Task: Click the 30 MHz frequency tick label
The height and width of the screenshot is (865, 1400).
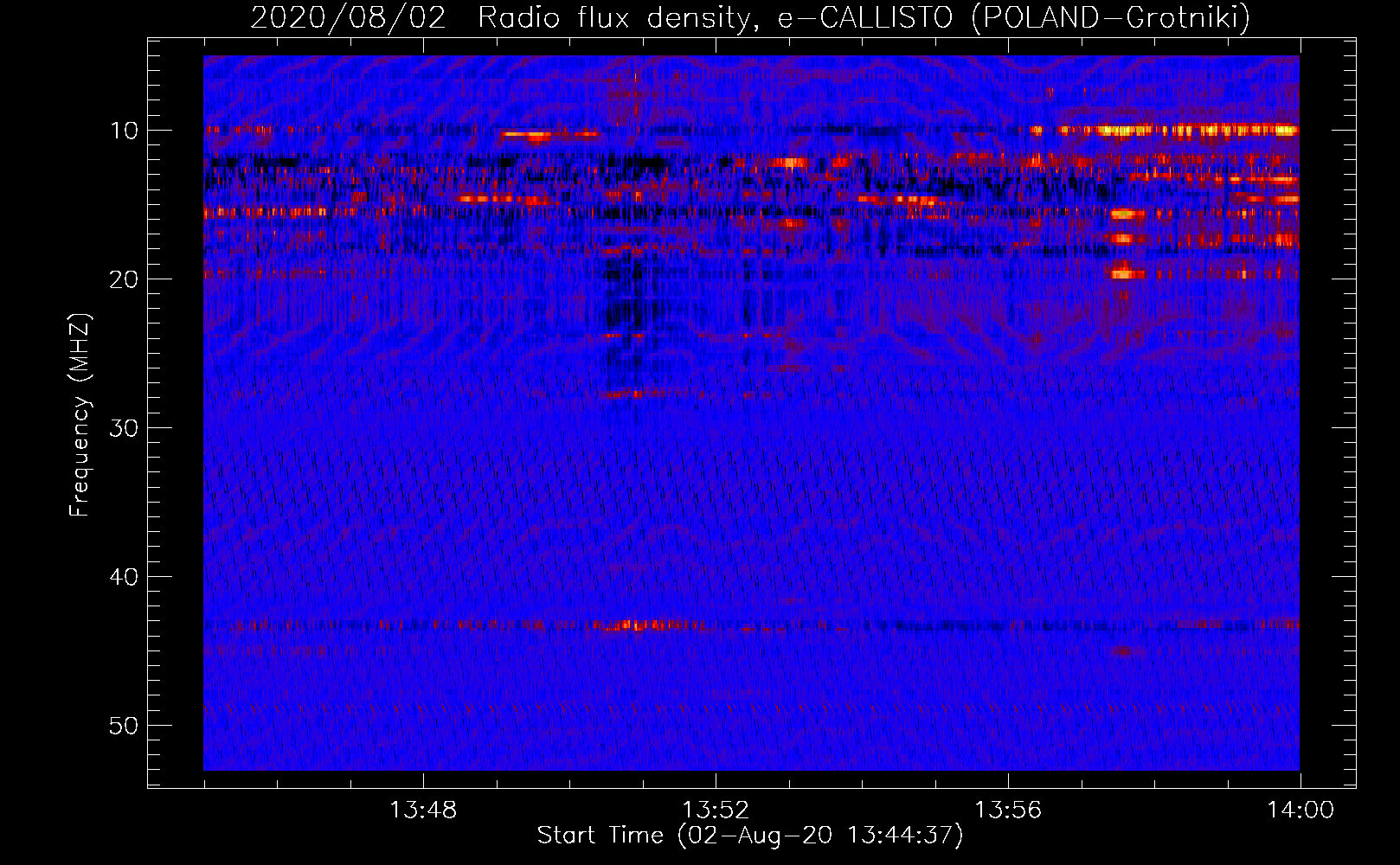Action: pyautogui.click(x=125, y=428)
